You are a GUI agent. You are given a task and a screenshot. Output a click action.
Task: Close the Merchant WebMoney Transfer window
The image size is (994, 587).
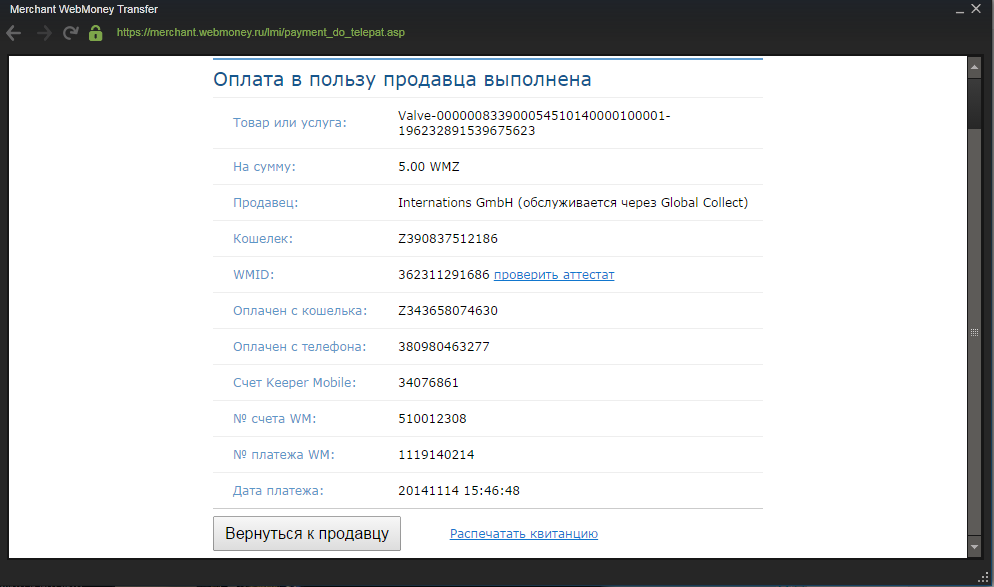(x=976, y=9)
